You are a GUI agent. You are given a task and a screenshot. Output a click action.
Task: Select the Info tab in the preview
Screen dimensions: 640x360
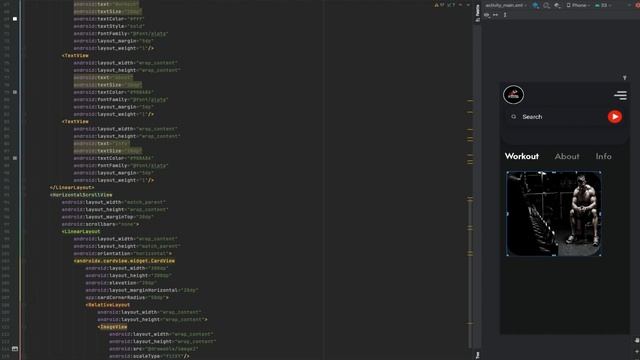603,156
